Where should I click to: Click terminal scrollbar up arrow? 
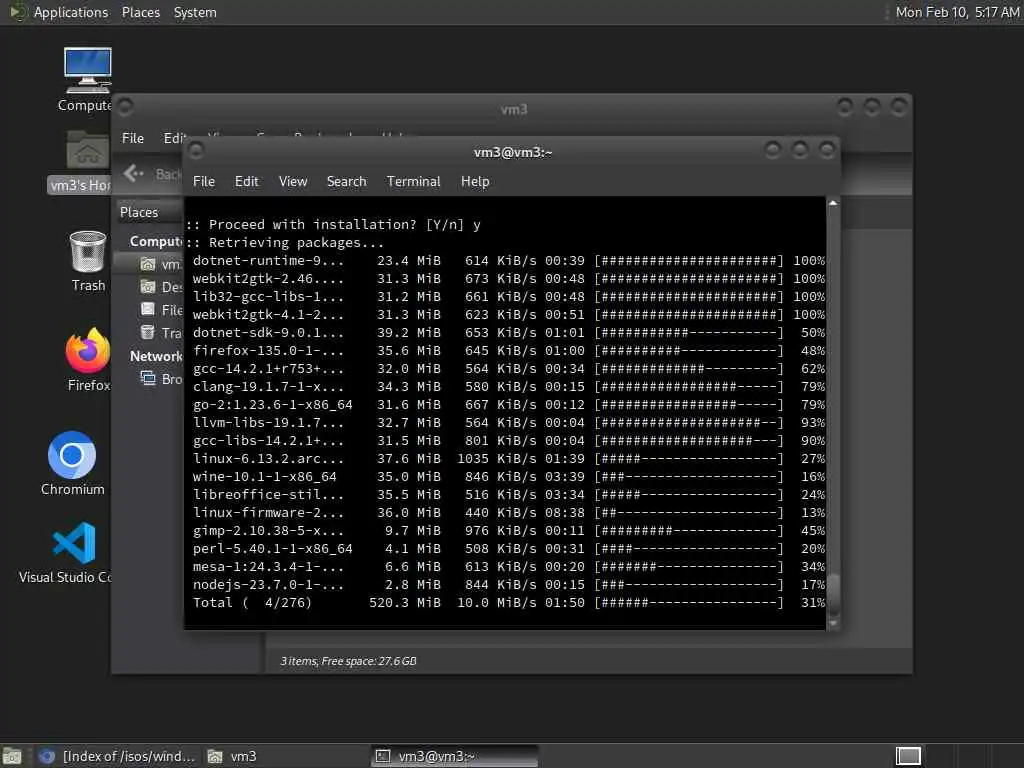click(833, 204)
